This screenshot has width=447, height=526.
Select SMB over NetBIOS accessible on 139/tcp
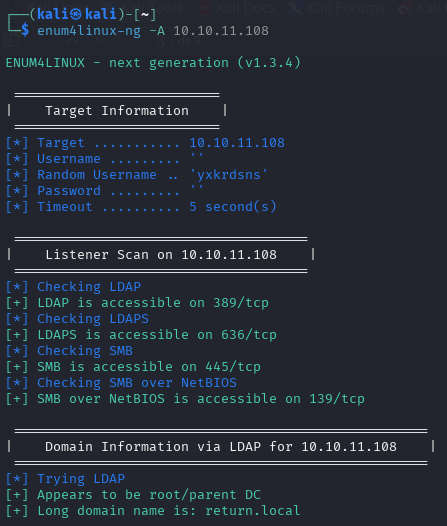[185, 399]
